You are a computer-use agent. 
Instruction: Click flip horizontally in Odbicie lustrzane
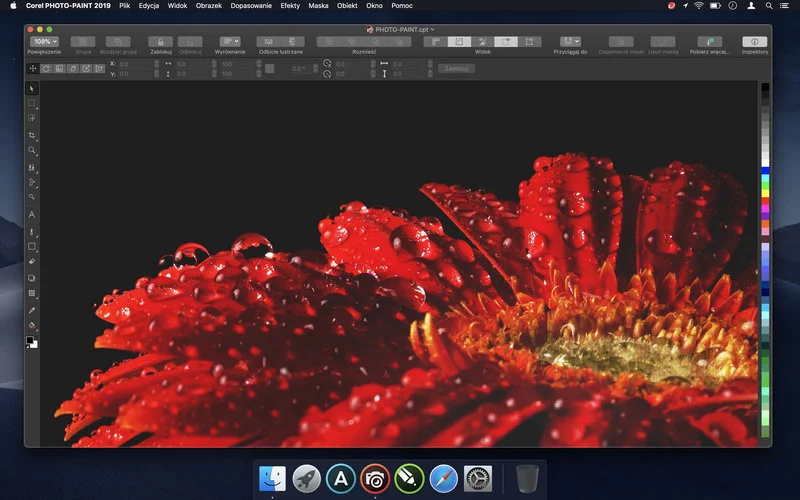pyautogui.click(x=269, y=41)
